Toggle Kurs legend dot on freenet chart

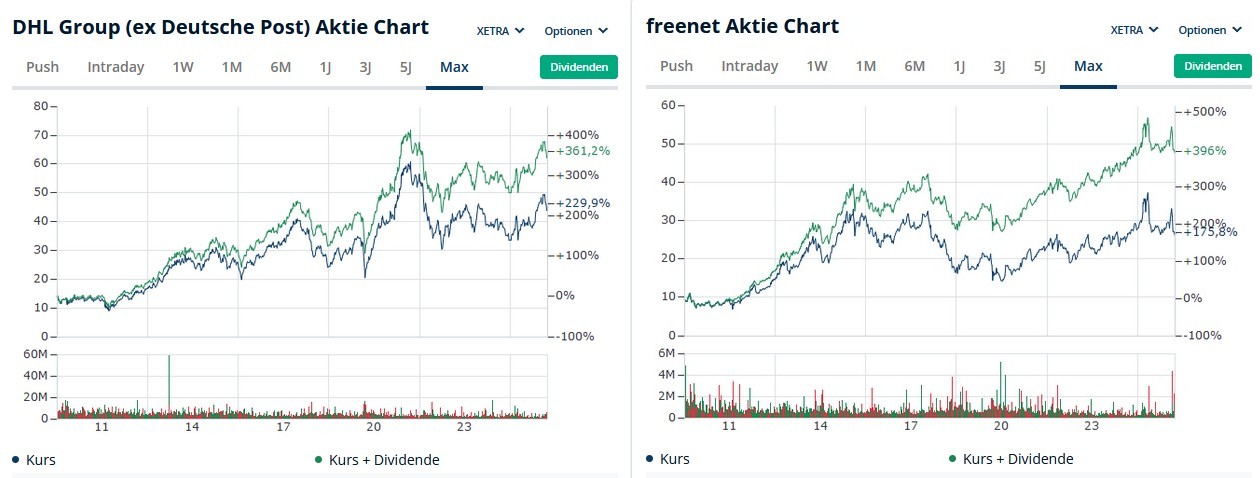click(651, 459)
